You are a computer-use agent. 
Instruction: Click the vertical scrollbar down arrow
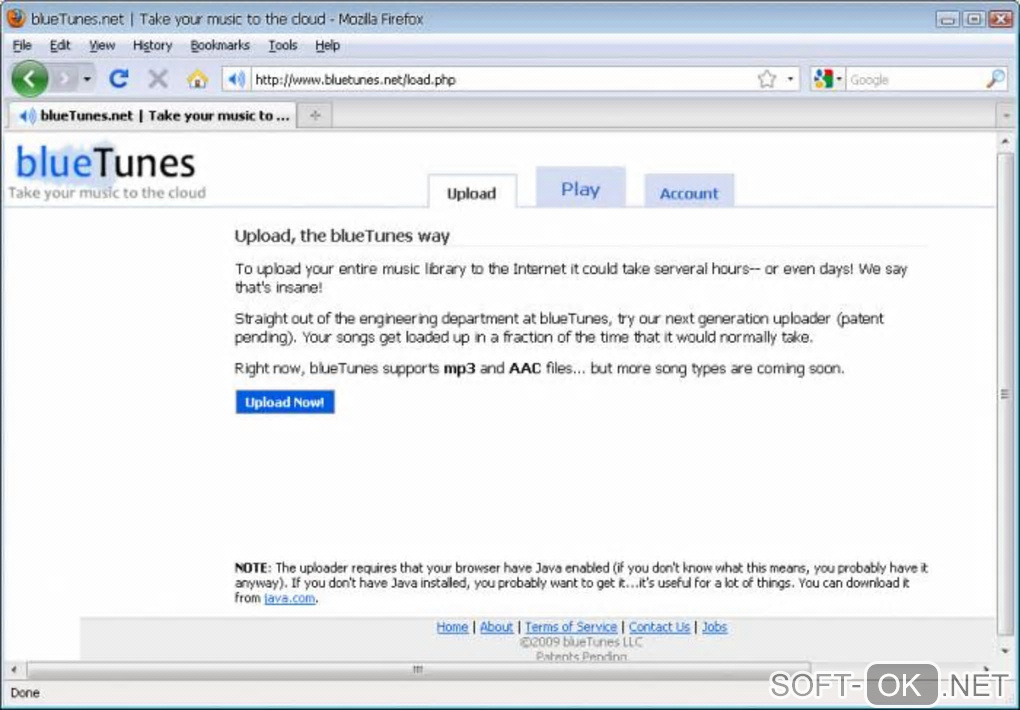[1005, 650]
